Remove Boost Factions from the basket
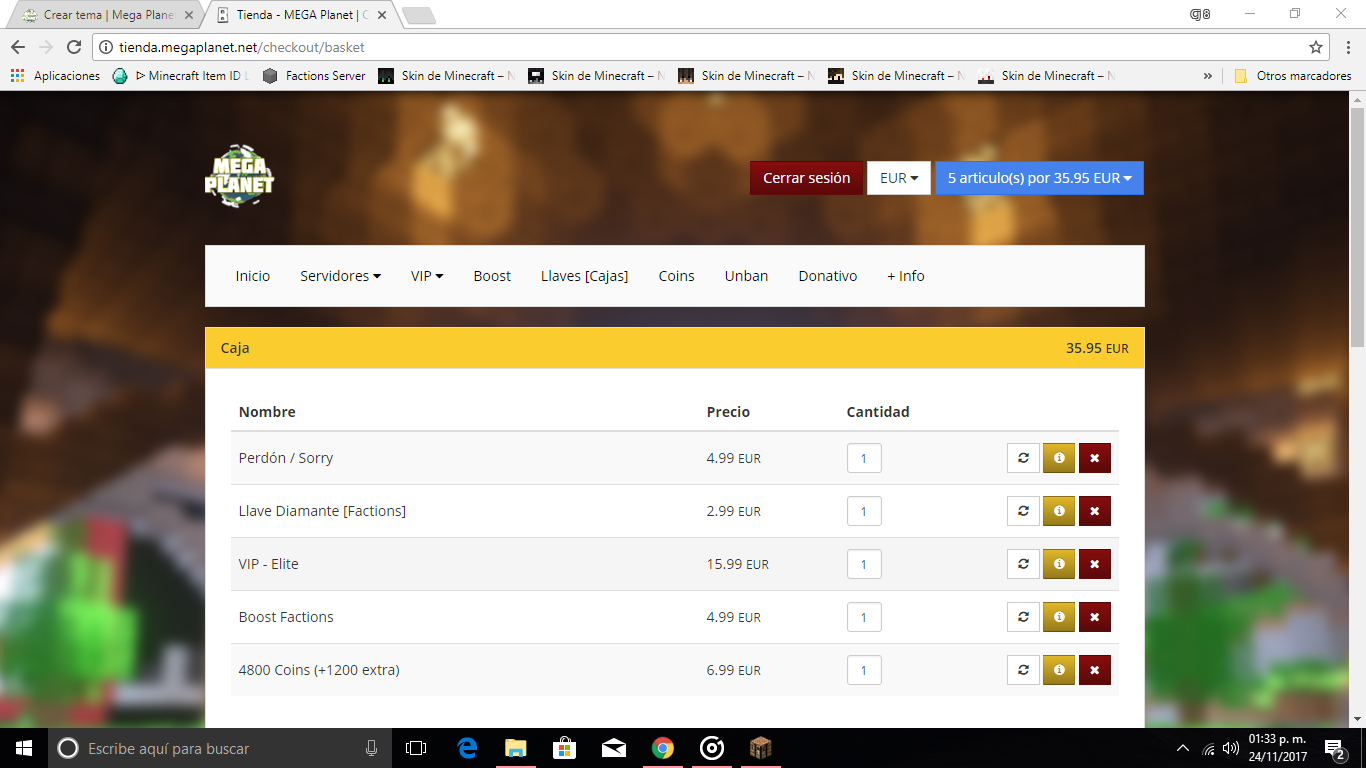The width and height of the screenshot is (1366, 768). (1095, 617)
